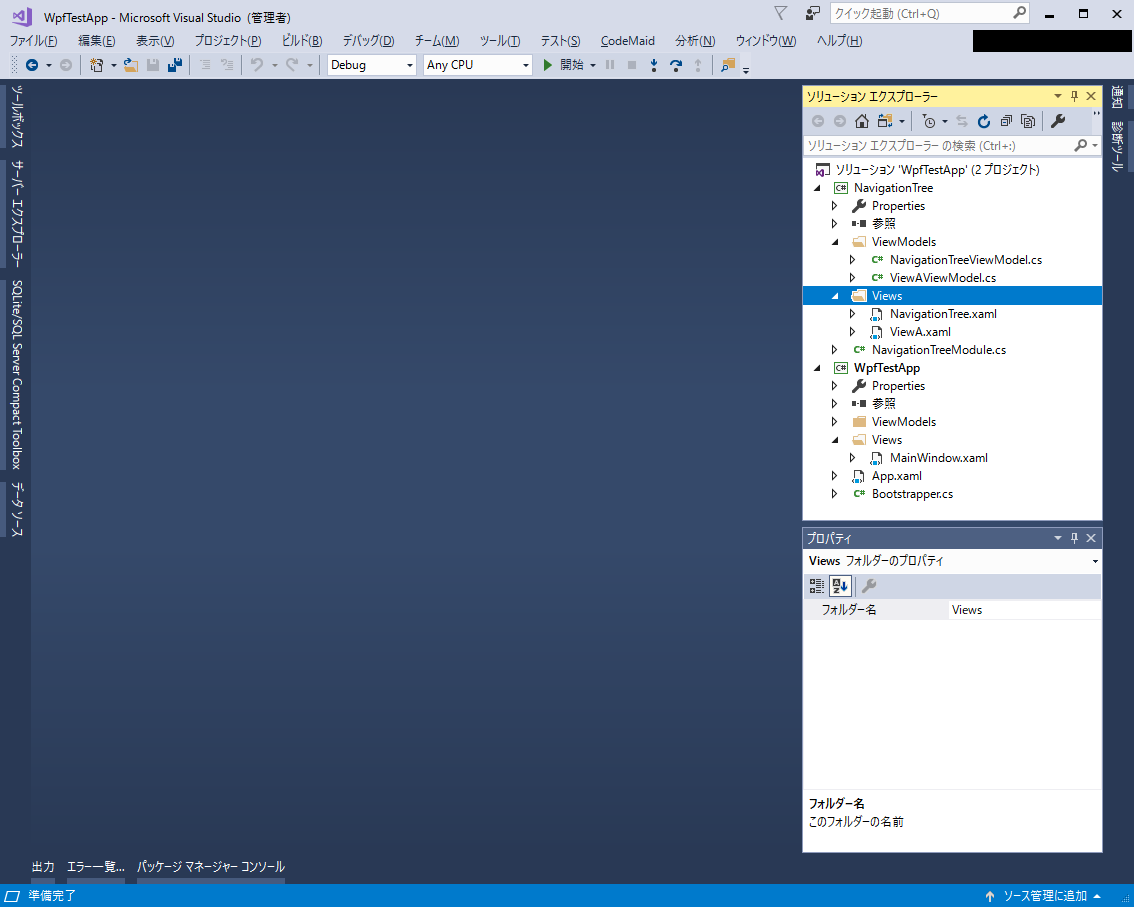The width and height of the screenshot is (1134, 907).
Task: Open Properties via wrench icon in Solution Explorer
Action: pos(1057,121)
